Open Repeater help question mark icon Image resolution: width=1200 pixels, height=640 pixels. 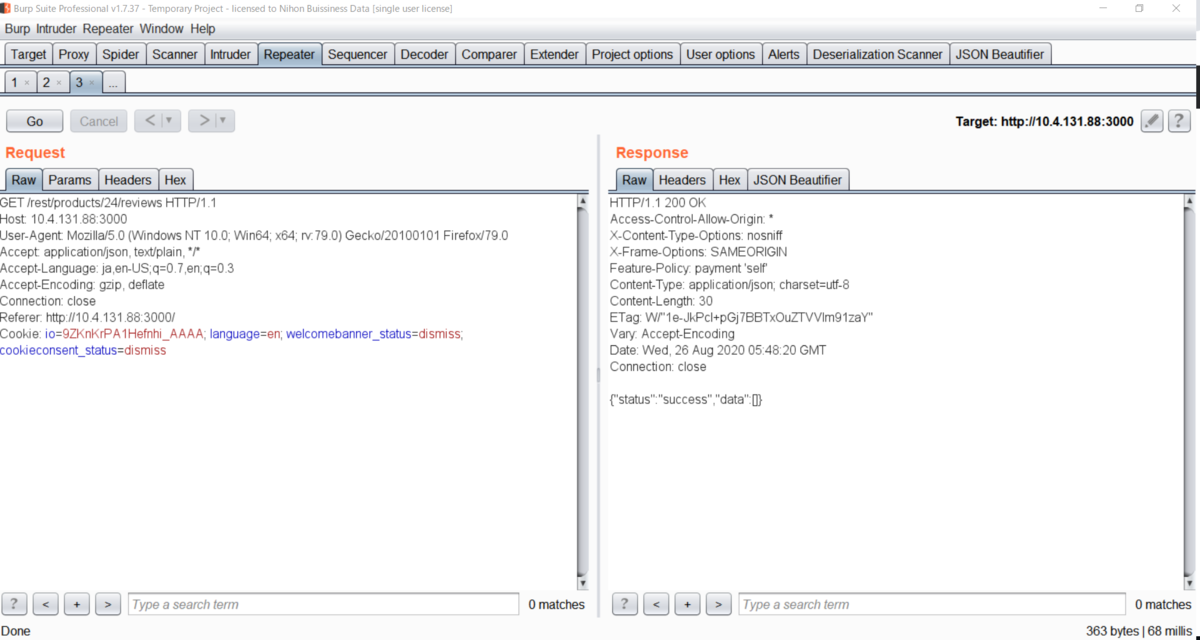[x=1178, y=121]
